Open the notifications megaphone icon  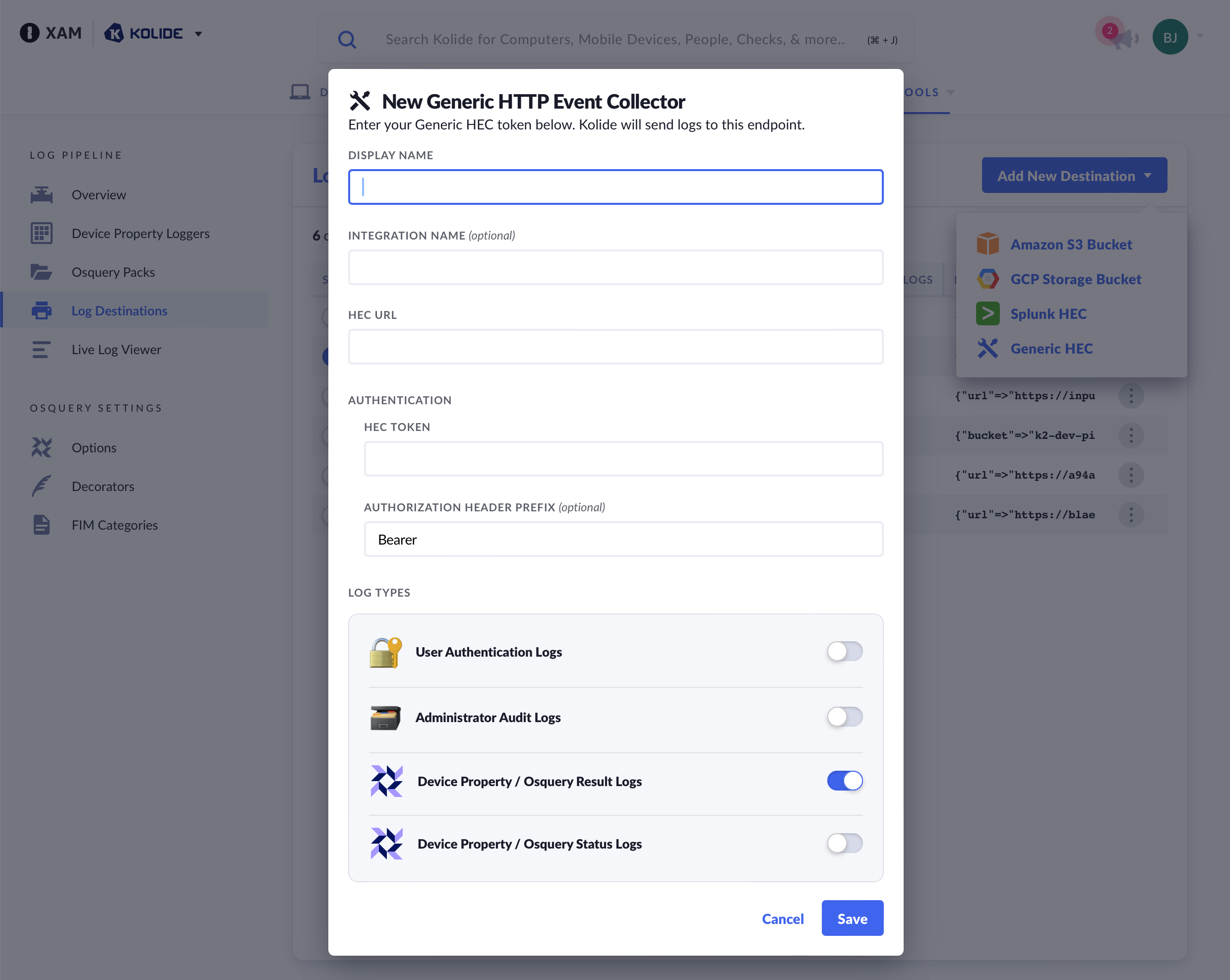click(x=1123, y=39)
